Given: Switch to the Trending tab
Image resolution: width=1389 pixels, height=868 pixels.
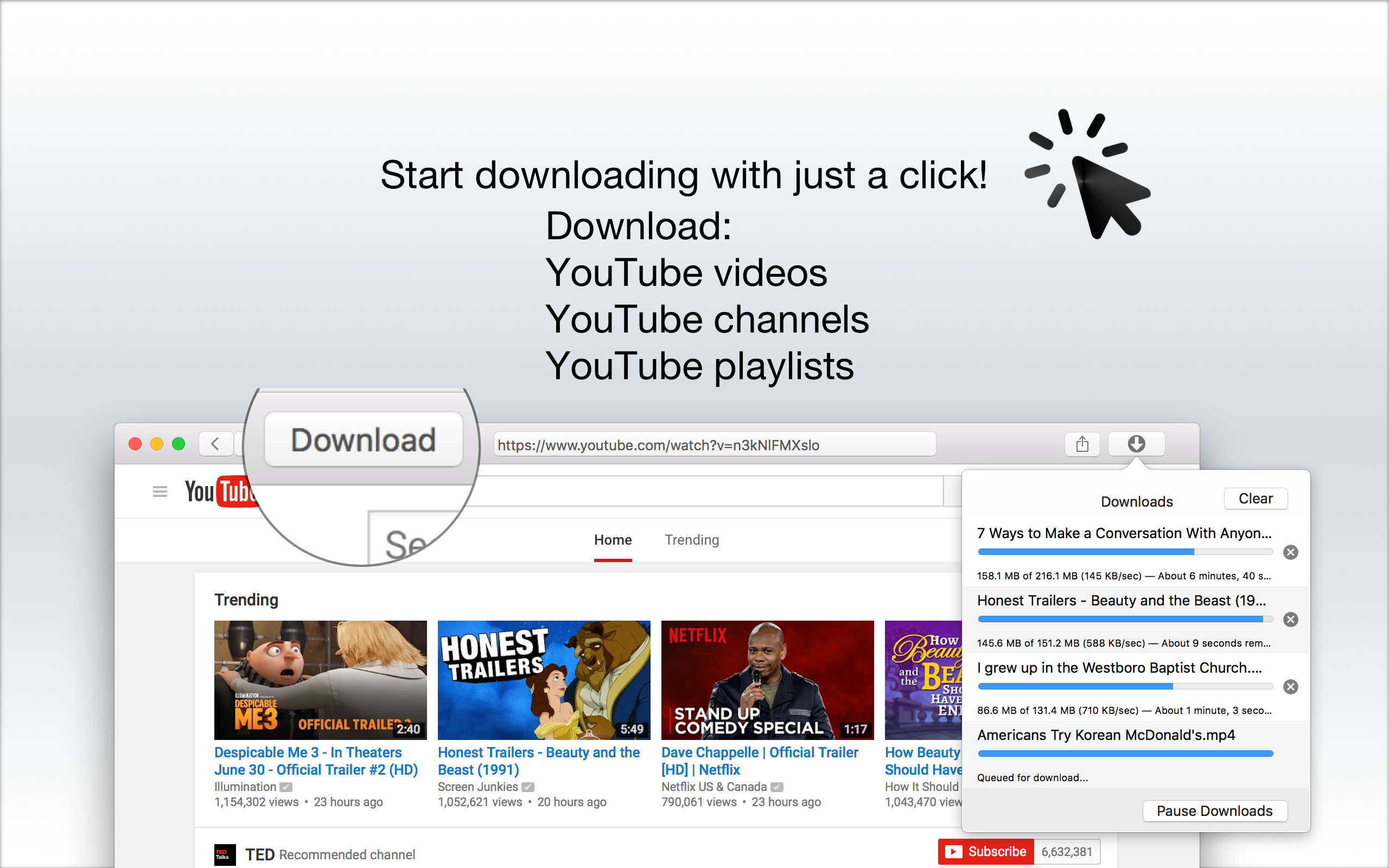Looking at the screenshot, I should click(x=692, y=540).
